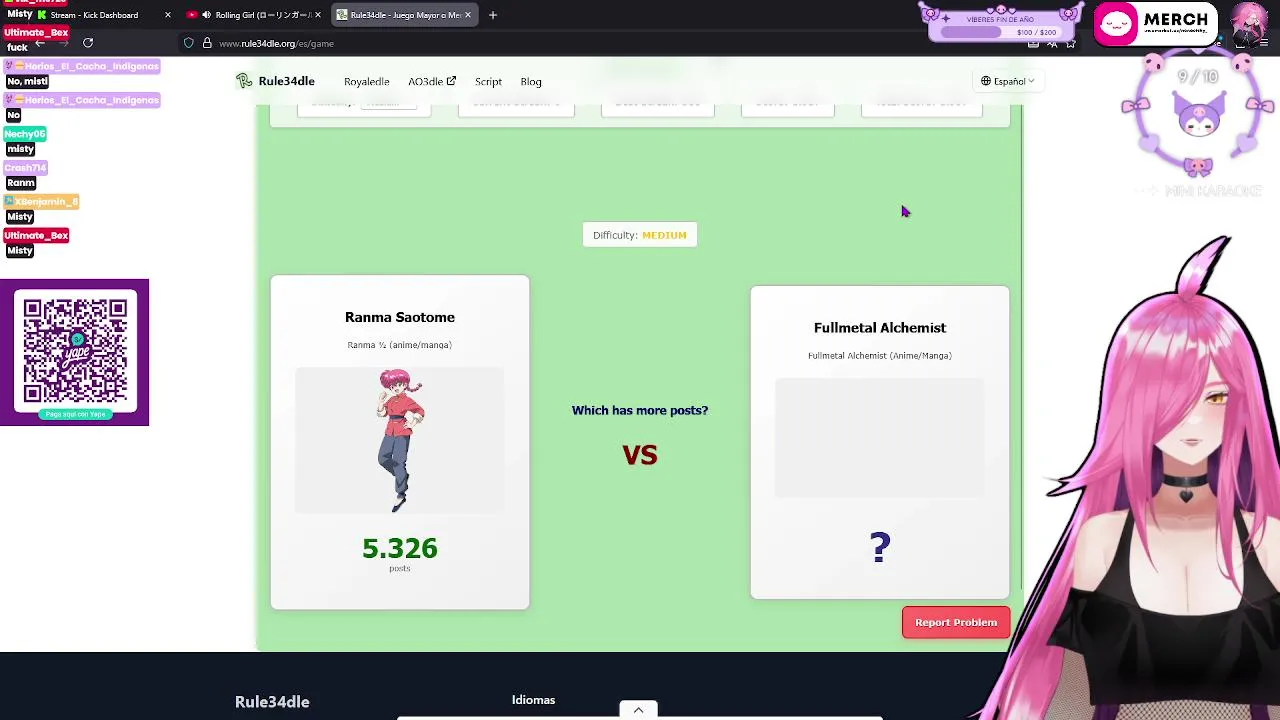Expand the footer chevron up arrow
This screenshot has height=720, width=1280.
638,710
